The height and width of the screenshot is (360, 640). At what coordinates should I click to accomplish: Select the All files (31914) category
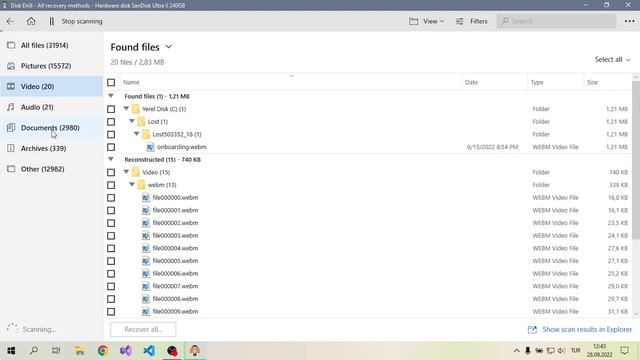coord(51,45)
